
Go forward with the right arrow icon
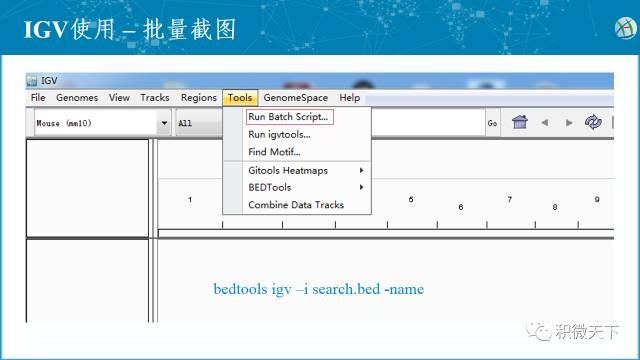click(569, 122)
